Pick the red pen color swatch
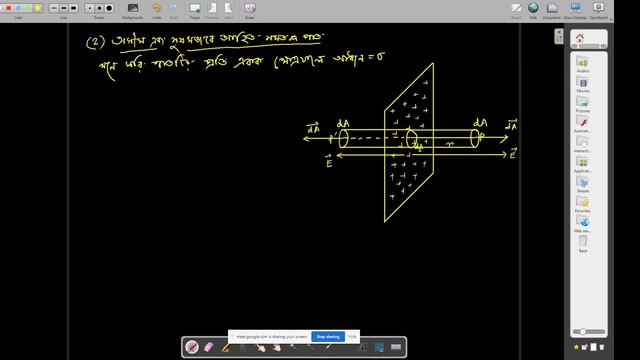640x360 pixels. 9,8
